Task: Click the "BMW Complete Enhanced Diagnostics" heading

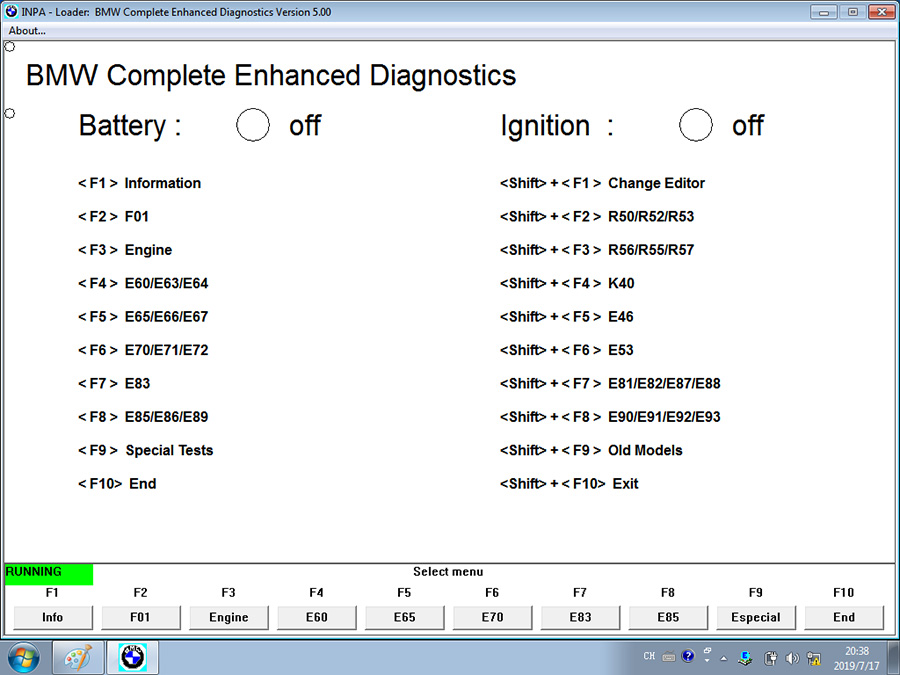Action: (271, 75)
